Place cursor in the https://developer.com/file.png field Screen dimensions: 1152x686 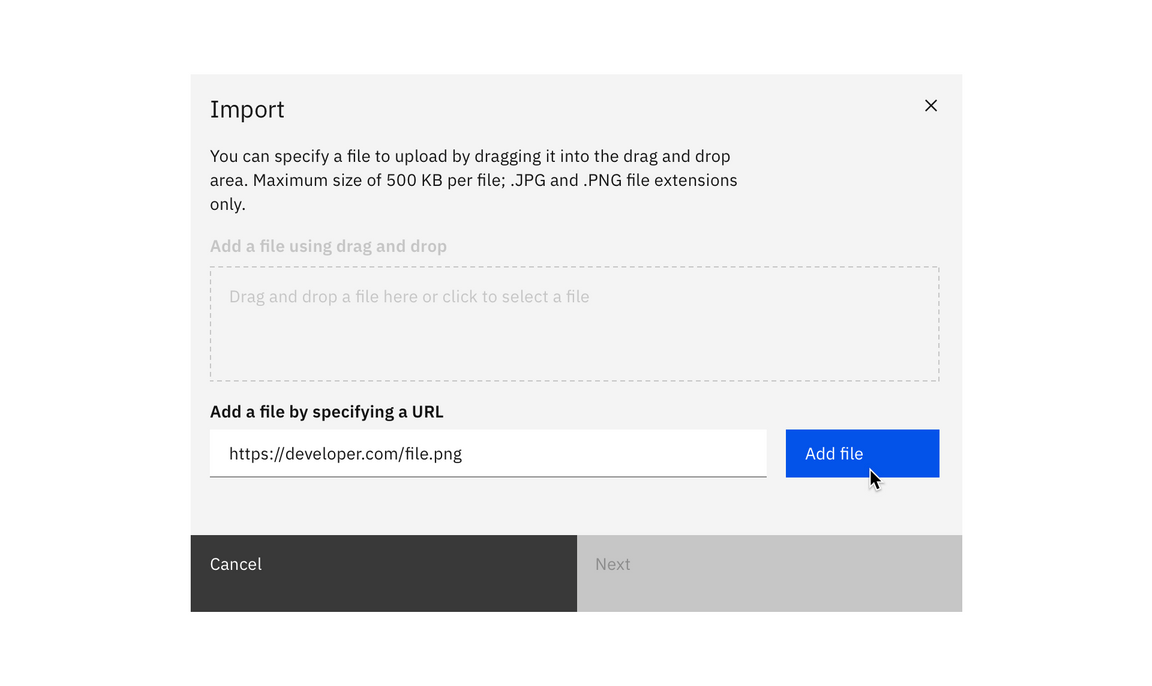(x=488, y=453)
